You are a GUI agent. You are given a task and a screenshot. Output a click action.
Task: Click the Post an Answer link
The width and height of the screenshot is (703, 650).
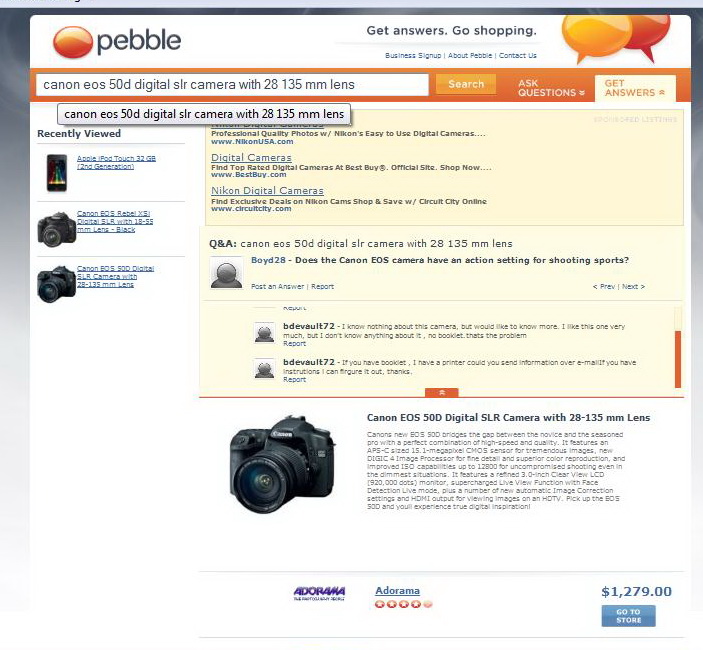tap(278, 286)
